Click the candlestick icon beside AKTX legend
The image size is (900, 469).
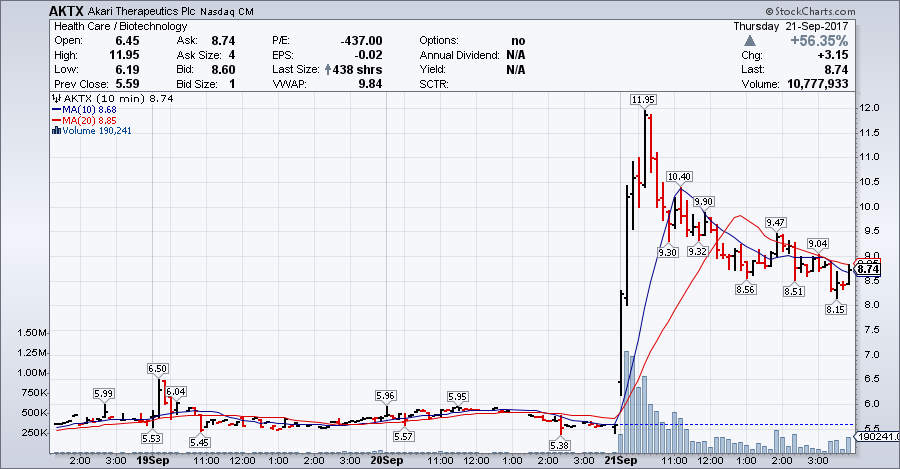[x=56, y=100]
